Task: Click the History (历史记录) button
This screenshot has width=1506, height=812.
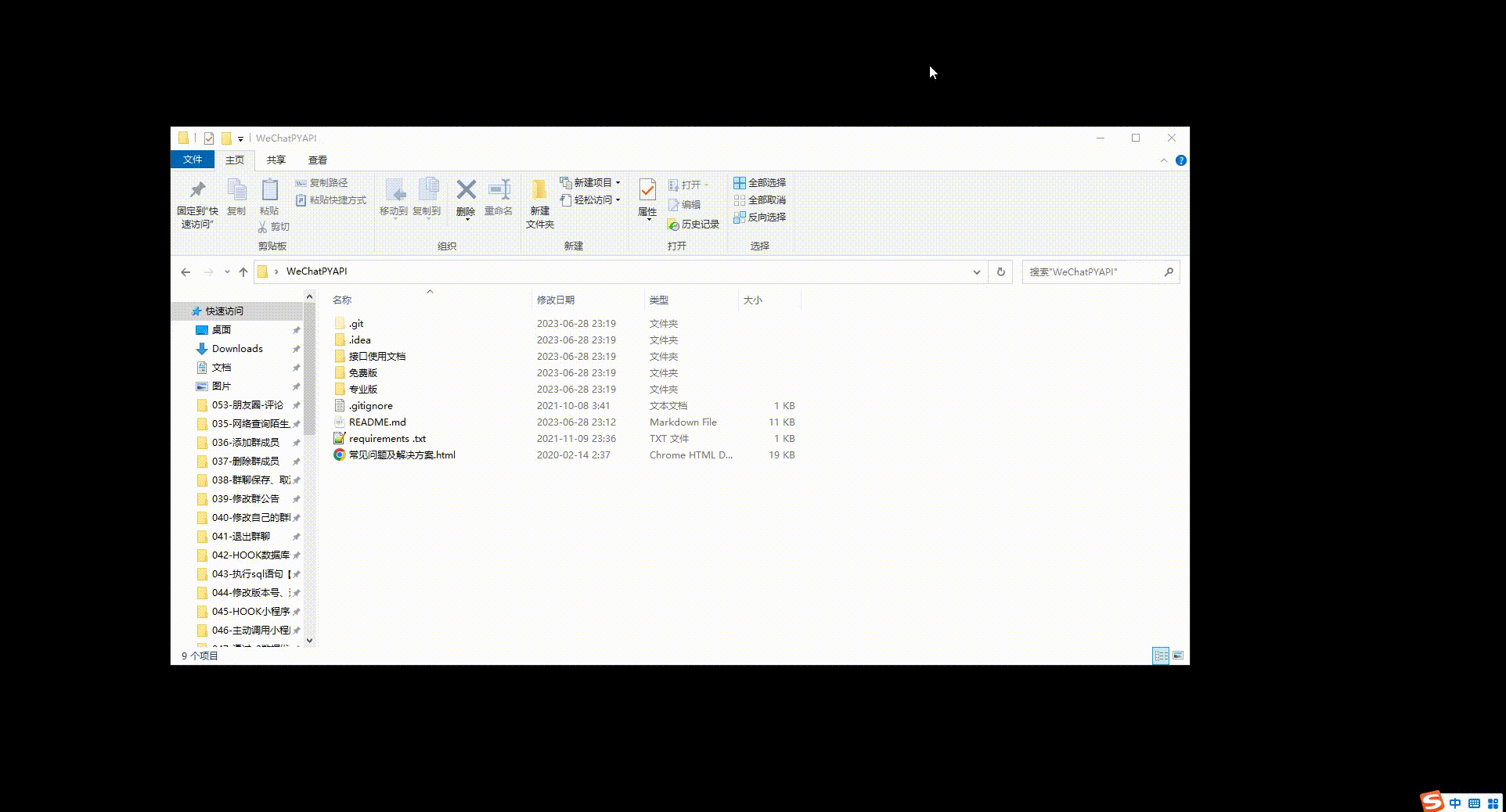Action: [x=694, y=225]
